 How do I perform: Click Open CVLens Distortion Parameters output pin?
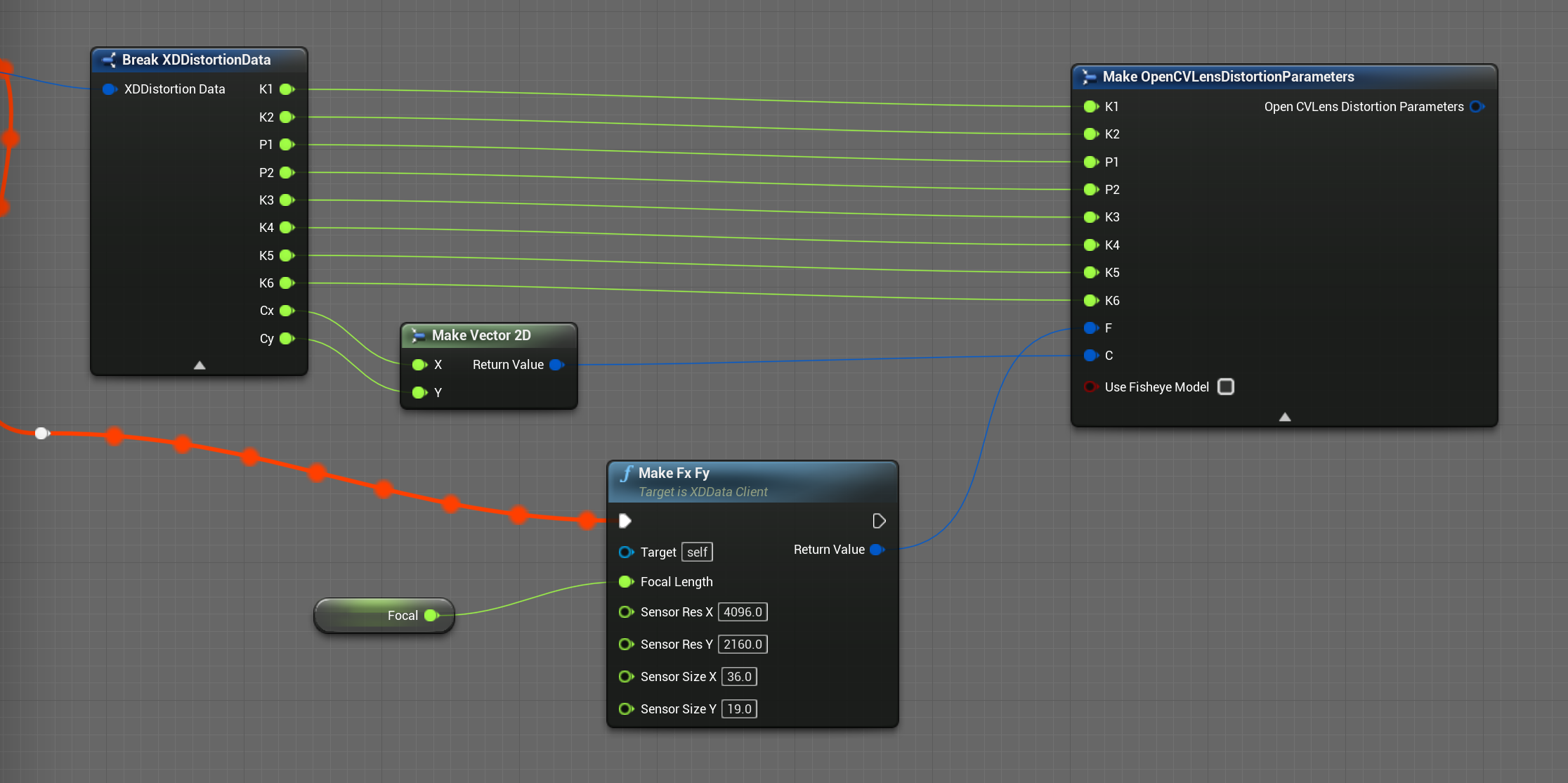(x=1477, y=107)
